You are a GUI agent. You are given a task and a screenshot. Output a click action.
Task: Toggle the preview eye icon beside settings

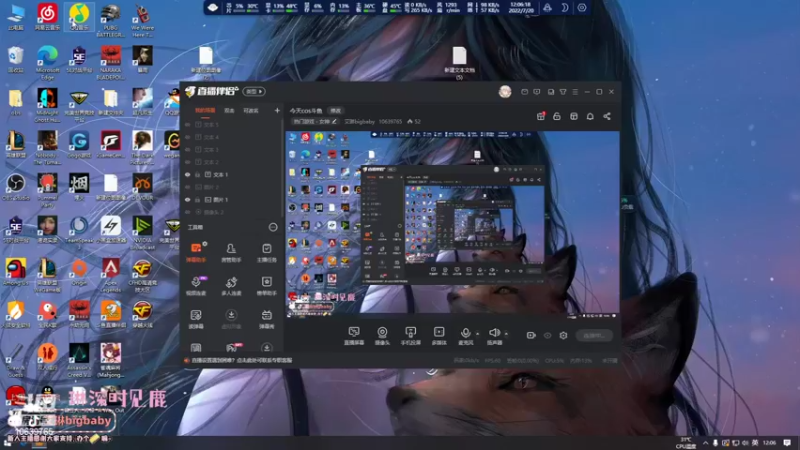tap(547, 335)
